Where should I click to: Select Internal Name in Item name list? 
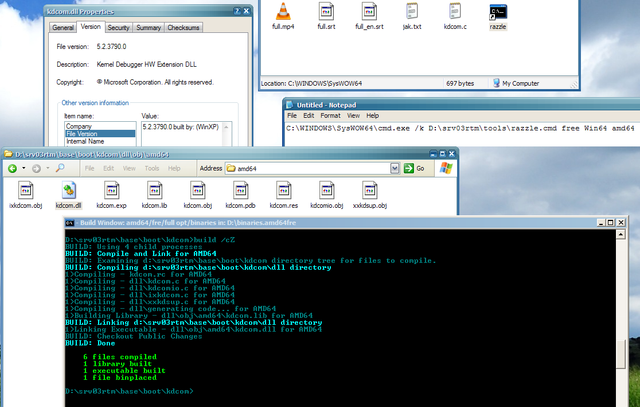click(x=100, y=141)
